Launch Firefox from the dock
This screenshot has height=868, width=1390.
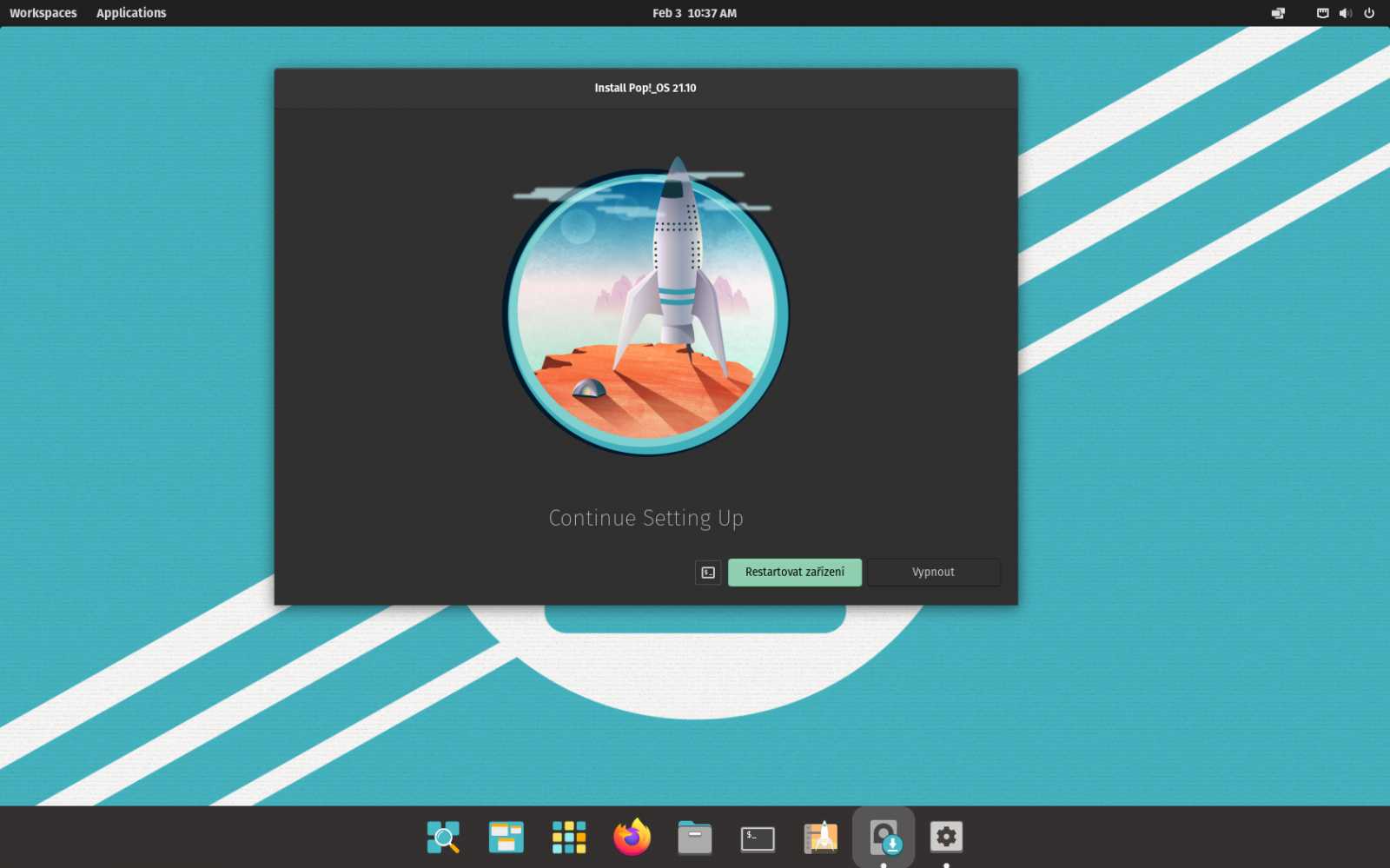point(632,838)
